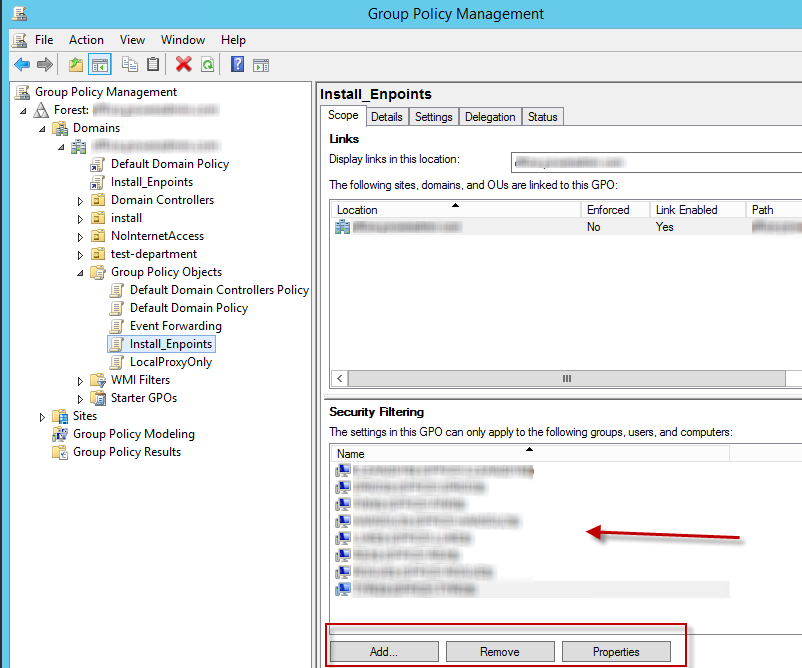Click the Up One Level folder icon

click(x=76, y=65)
